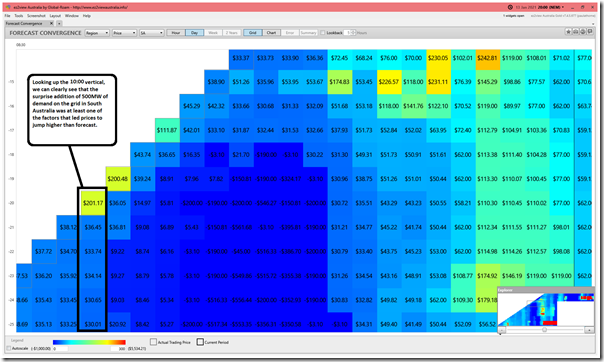This screenshot has width=604, height=362.
Task: Click the legend colour gradient bar
Action: (89, 342)
